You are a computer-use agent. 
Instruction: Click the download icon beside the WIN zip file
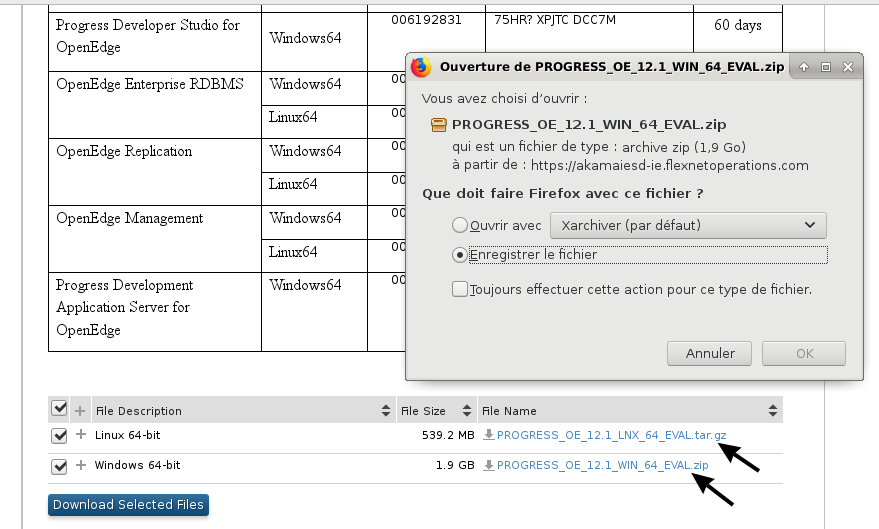(488, 465)
